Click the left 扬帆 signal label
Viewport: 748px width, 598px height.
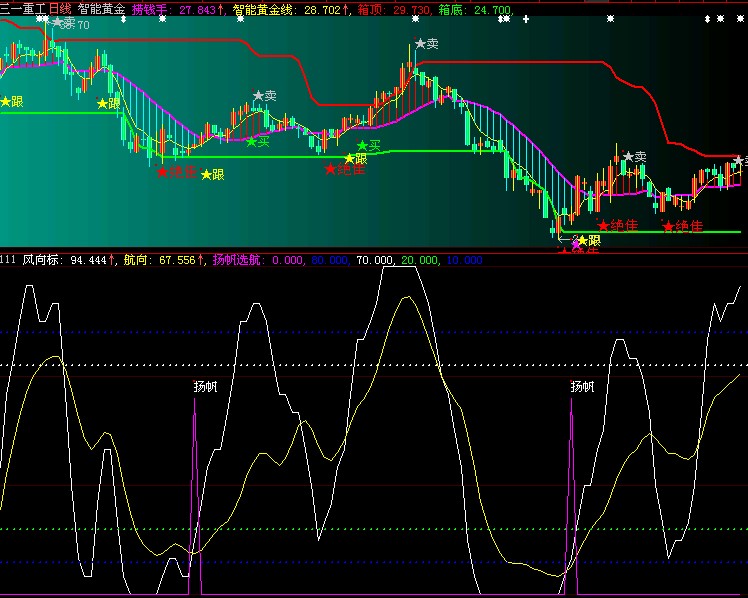pyautogui.click(x=205, y=386)
